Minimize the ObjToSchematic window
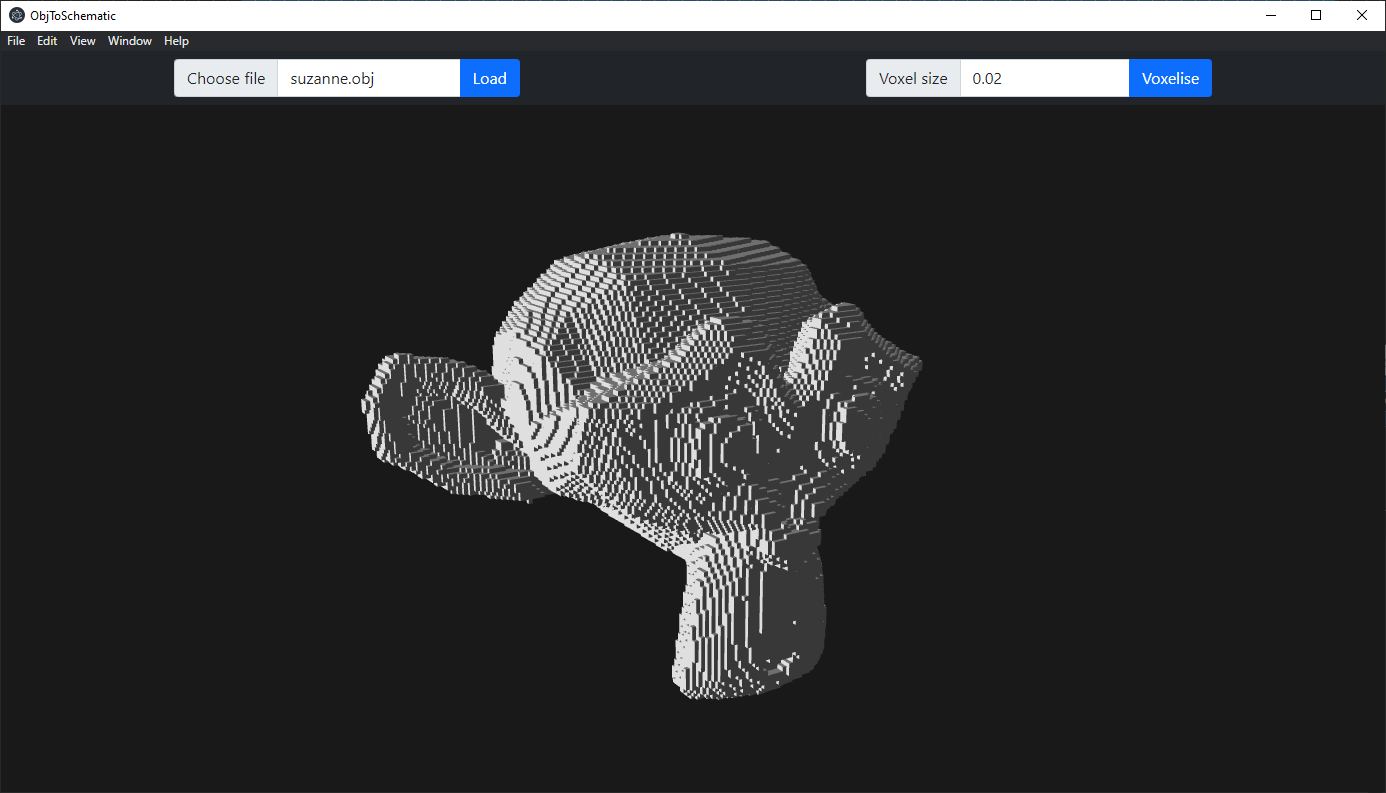Image resolution: width=1386 pixels, height=793 pixels. pos(1270,15)
